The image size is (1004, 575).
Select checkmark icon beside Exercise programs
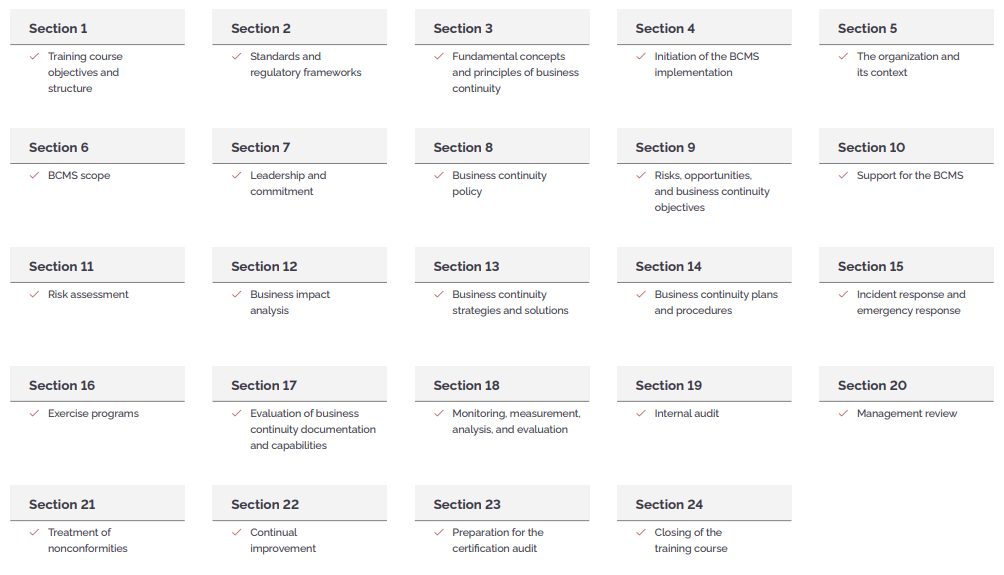(35, 414)
